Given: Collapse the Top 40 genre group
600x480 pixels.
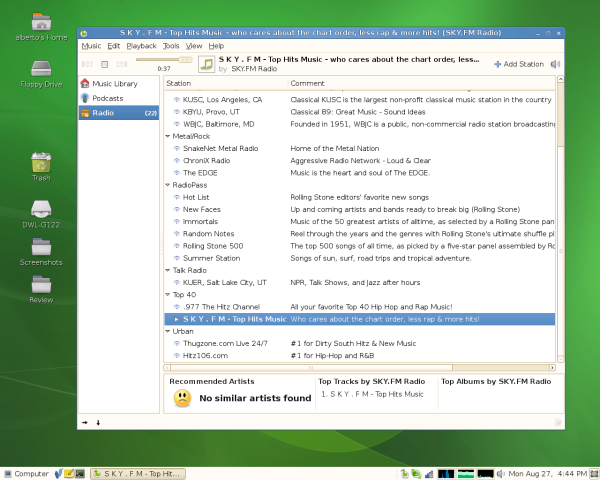Looking at the screenshot, I should click(168, 295).
